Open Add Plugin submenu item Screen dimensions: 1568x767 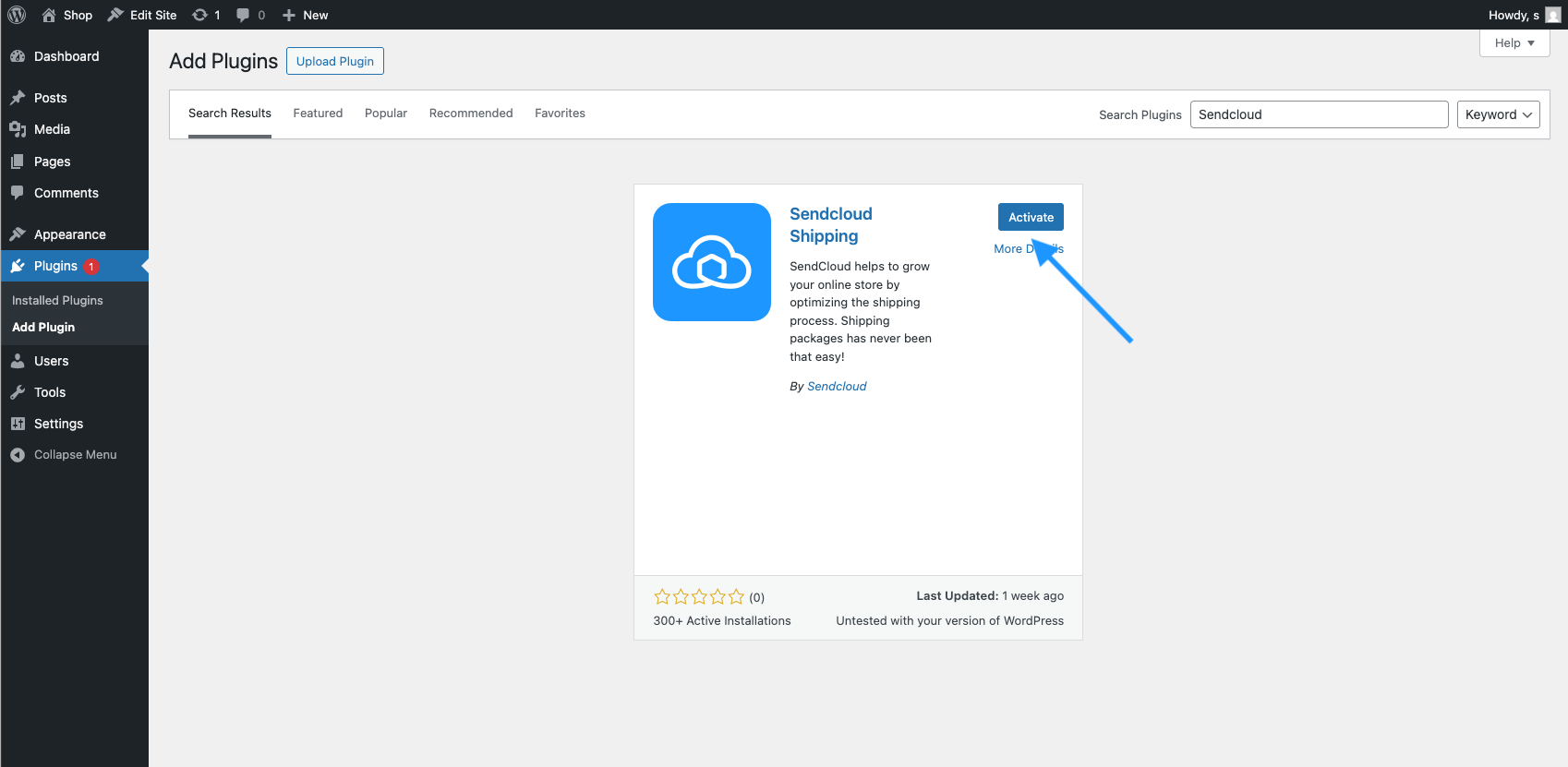(43, 328)
